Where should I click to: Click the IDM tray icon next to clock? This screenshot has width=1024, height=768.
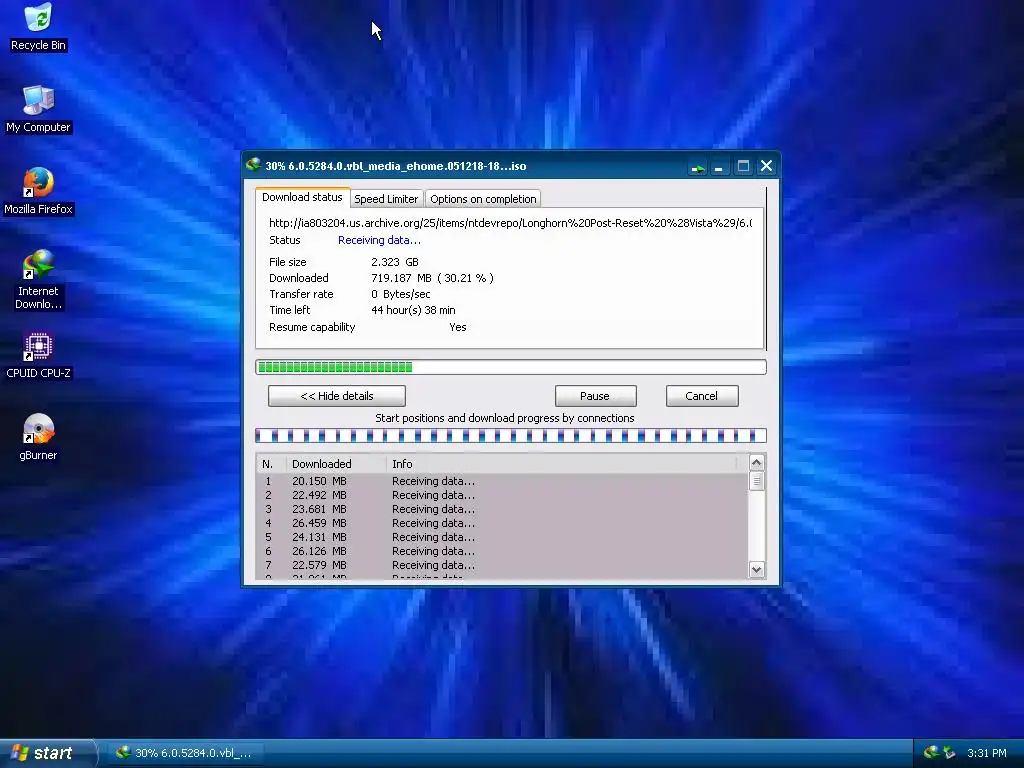931,752
